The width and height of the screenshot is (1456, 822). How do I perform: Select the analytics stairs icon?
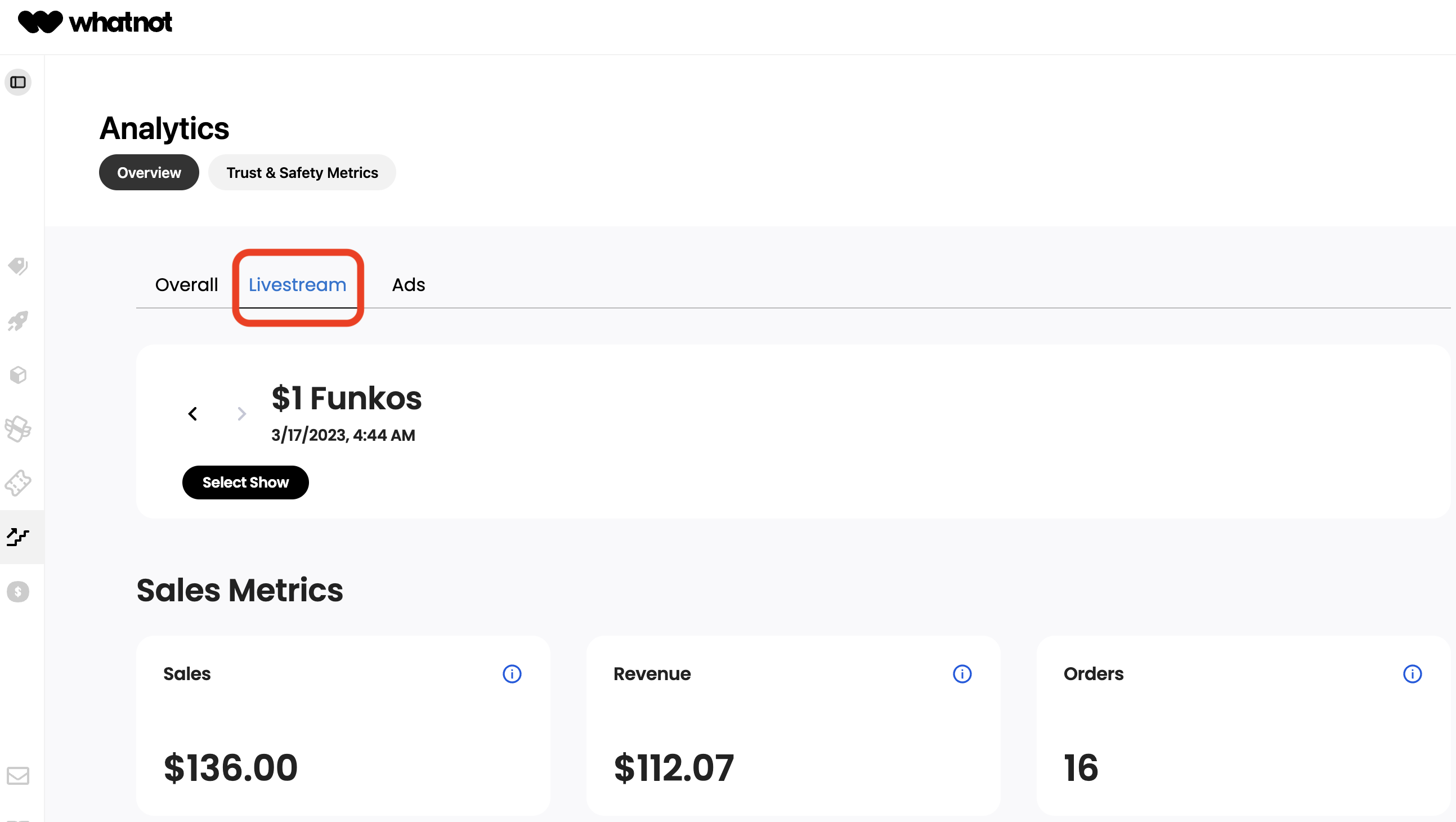17,537
